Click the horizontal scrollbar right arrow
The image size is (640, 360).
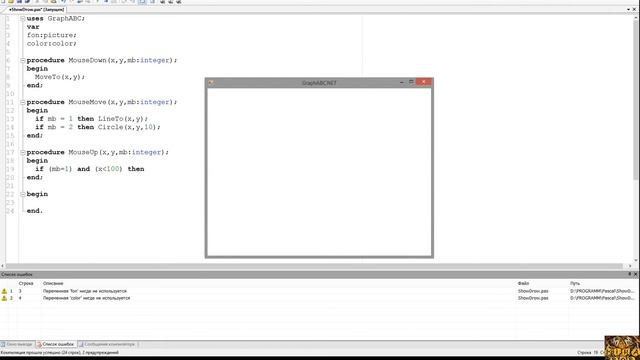(x=630, y=266)
